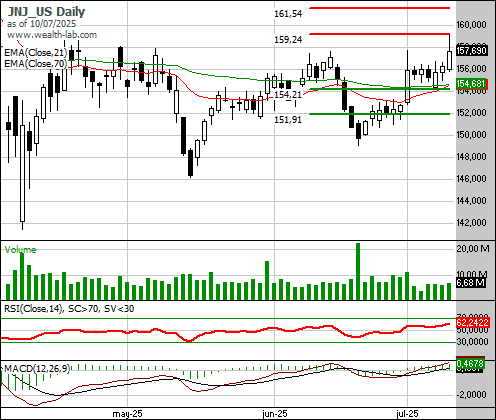Viewport: 496px width, 420px height.
Task: Click the 157,690 last price tag
Action: coord(472,51)
